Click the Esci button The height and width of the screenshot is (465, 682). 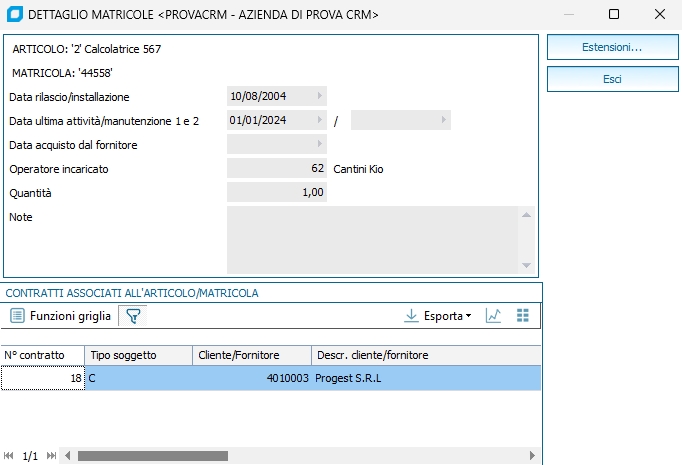point(612,79)
